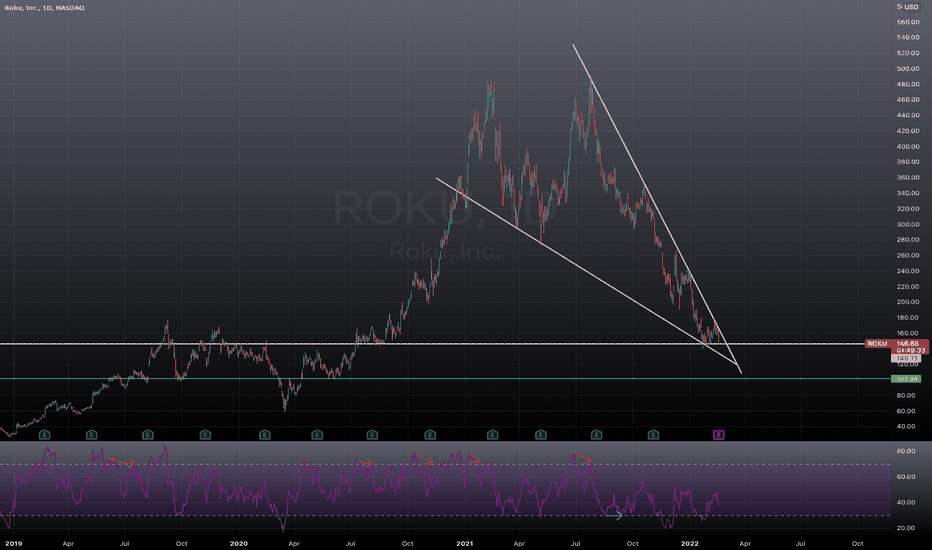This screenshot has height=550, width=932.
Task: Open the November 2019 earnings E marker
Action: (205, 435)
